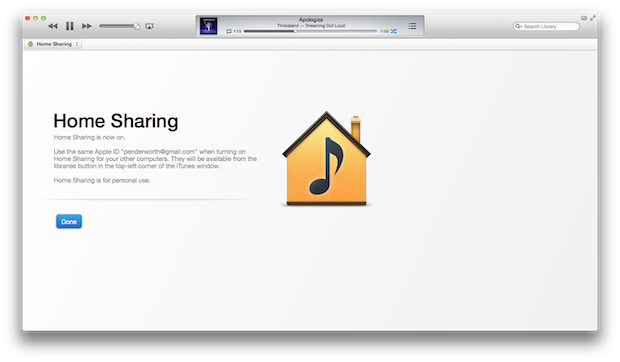The height and width of the screenshot is (362, 620).
Task: Toggle shuffle in now playing display
Action: tap(393, 31)
